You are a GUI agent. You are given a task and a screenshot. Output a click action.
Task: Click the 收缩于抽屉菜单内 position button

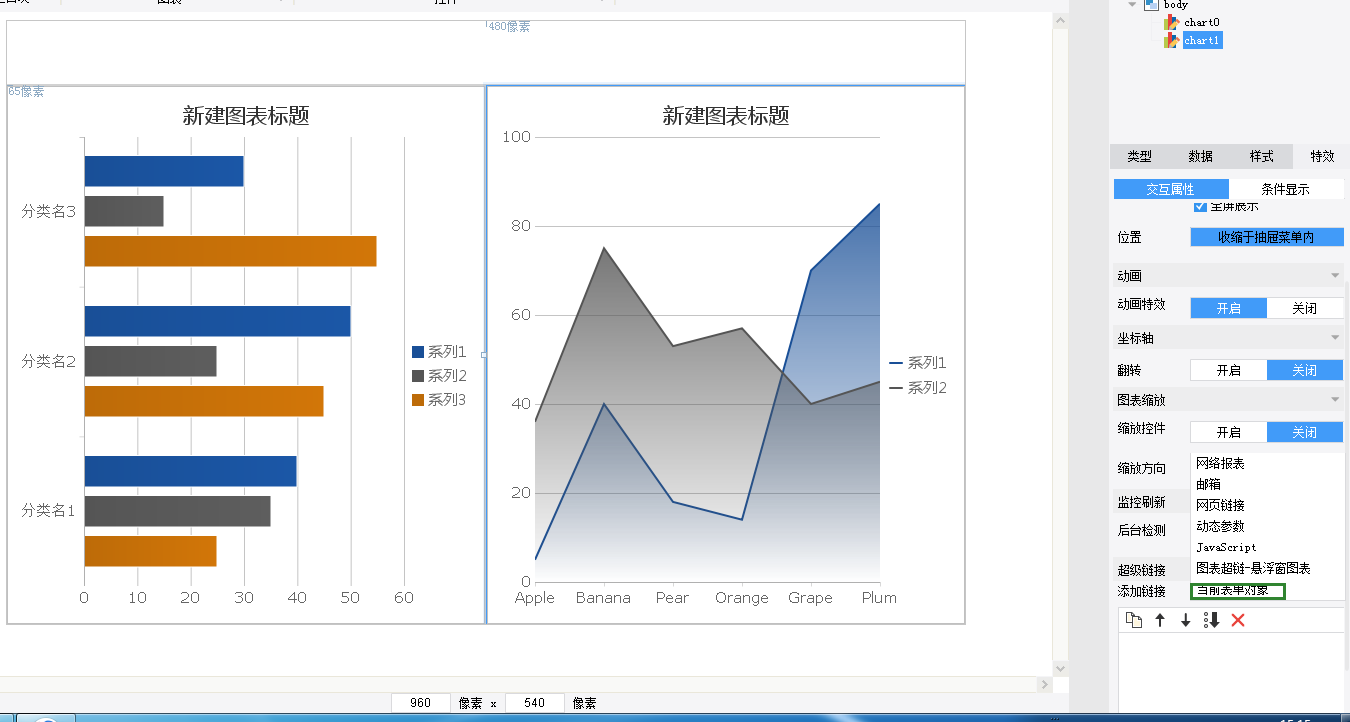[x=1267, y=237]
